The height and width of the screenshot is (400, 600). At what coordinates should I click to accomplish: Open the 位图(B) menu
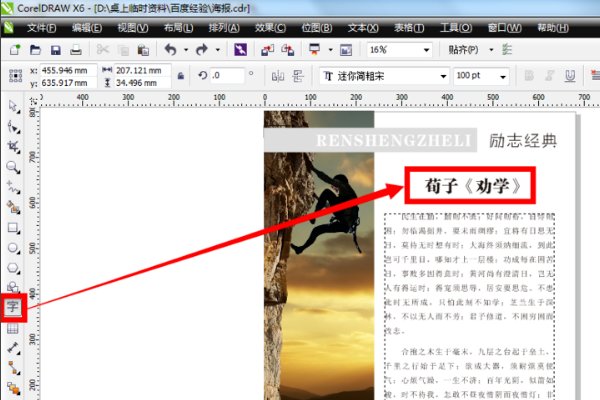(316, 28)
